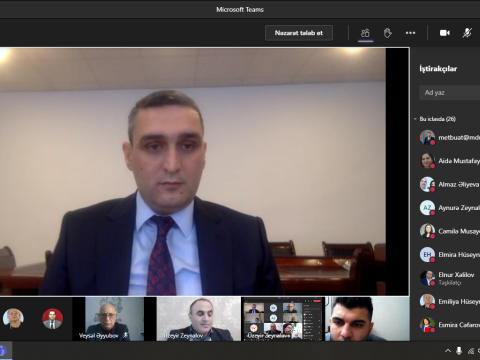Select Emiliya Hüsey participant avatar
Screen dimensions: 480x360
tap(427, 301)
